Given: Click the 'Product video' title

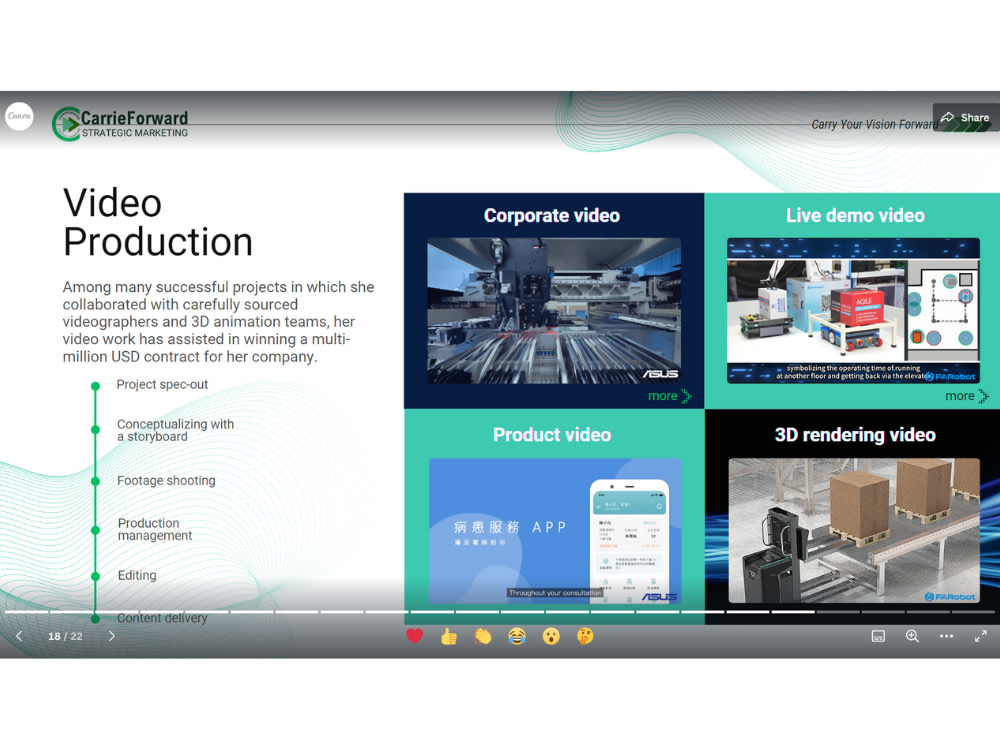Looking at the screenshot, I should click(x=552, y=435).
